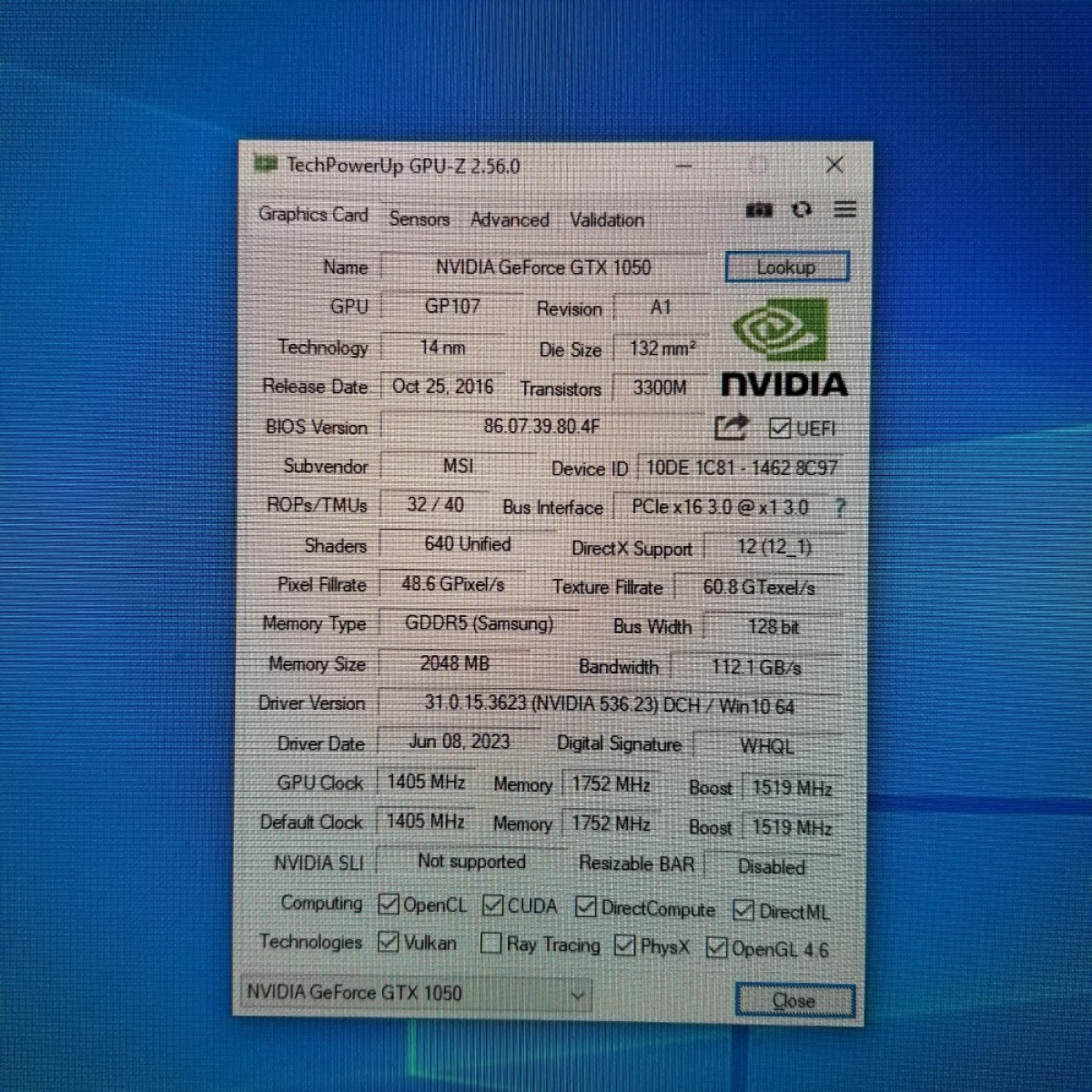
Task: Select the Graphics Card tab
Action: tap(313, 215)
